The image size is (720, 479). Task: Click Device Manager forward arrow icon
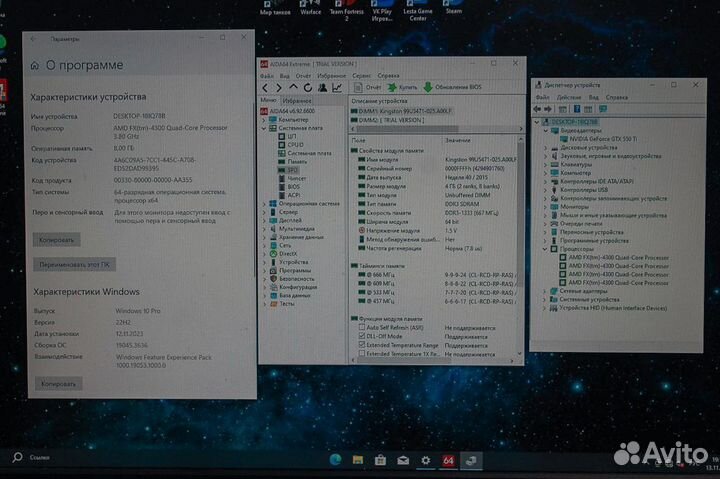coord(548,109)
